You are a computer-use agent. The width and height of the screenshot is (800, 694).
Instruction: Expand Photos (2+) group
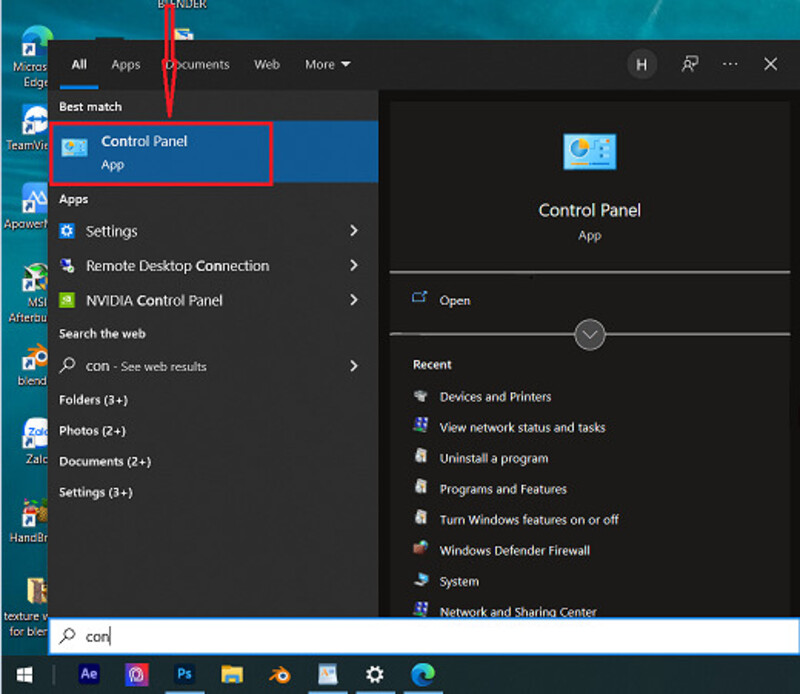click(92, 431)
